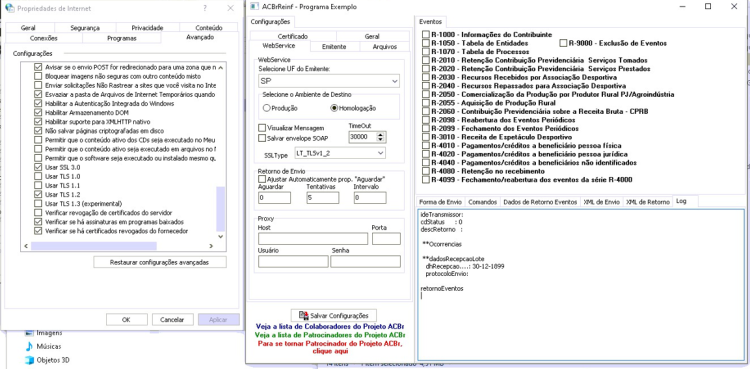
Task: Click the Propriedades de Internet globe icon
Action: 9,8
